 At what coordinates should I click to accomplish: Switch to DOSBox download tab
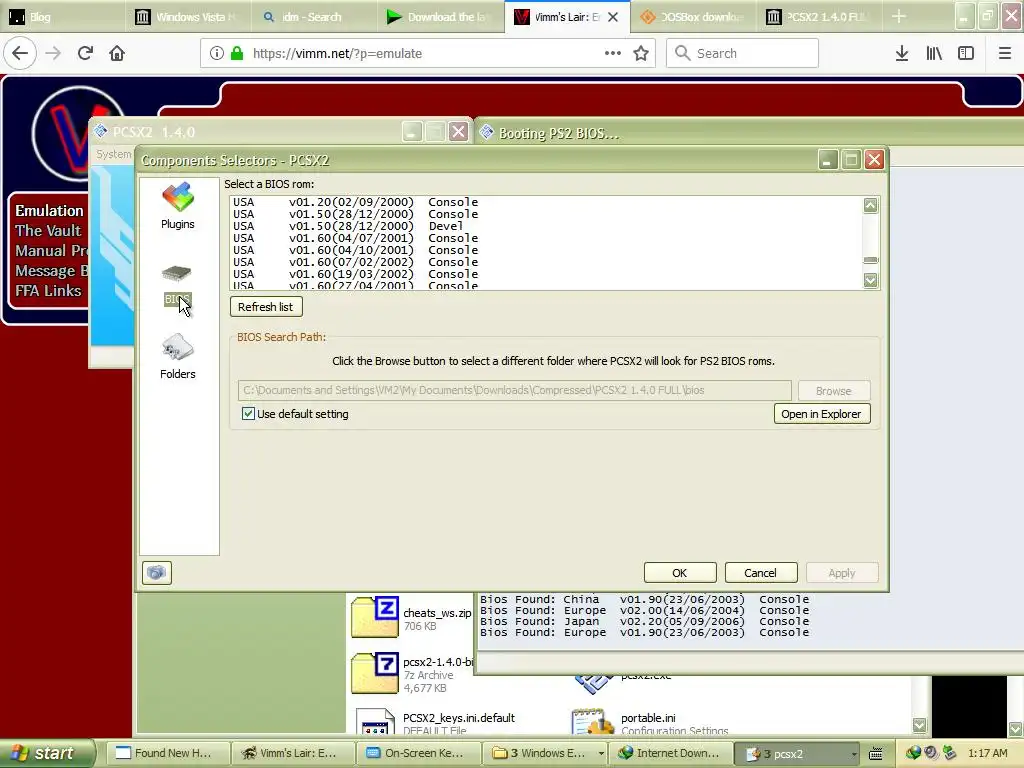point(694,17)
